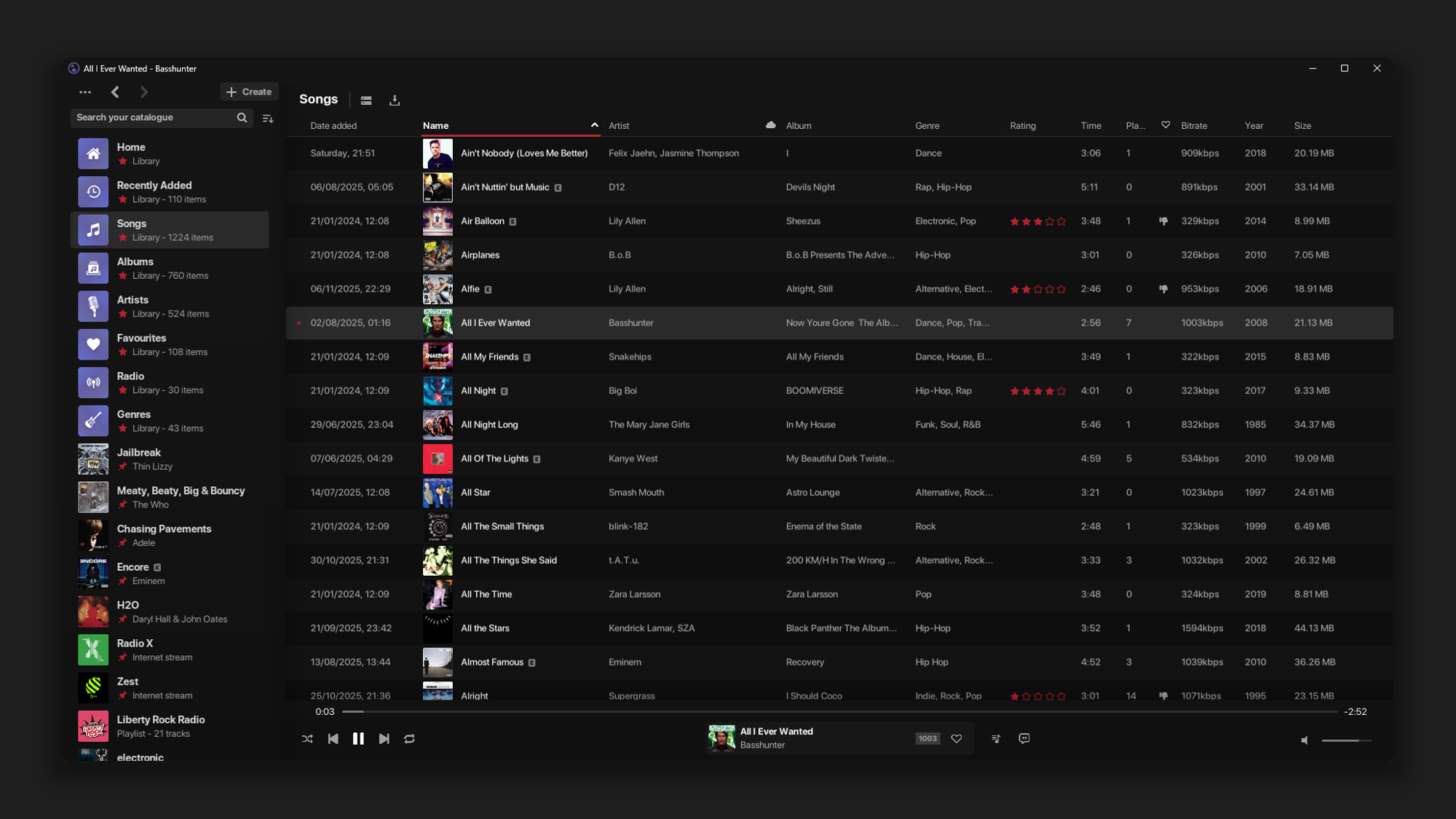Adjust the volume slider
The height and width of the screenshot is (819, 1456).
point(1346,740)
